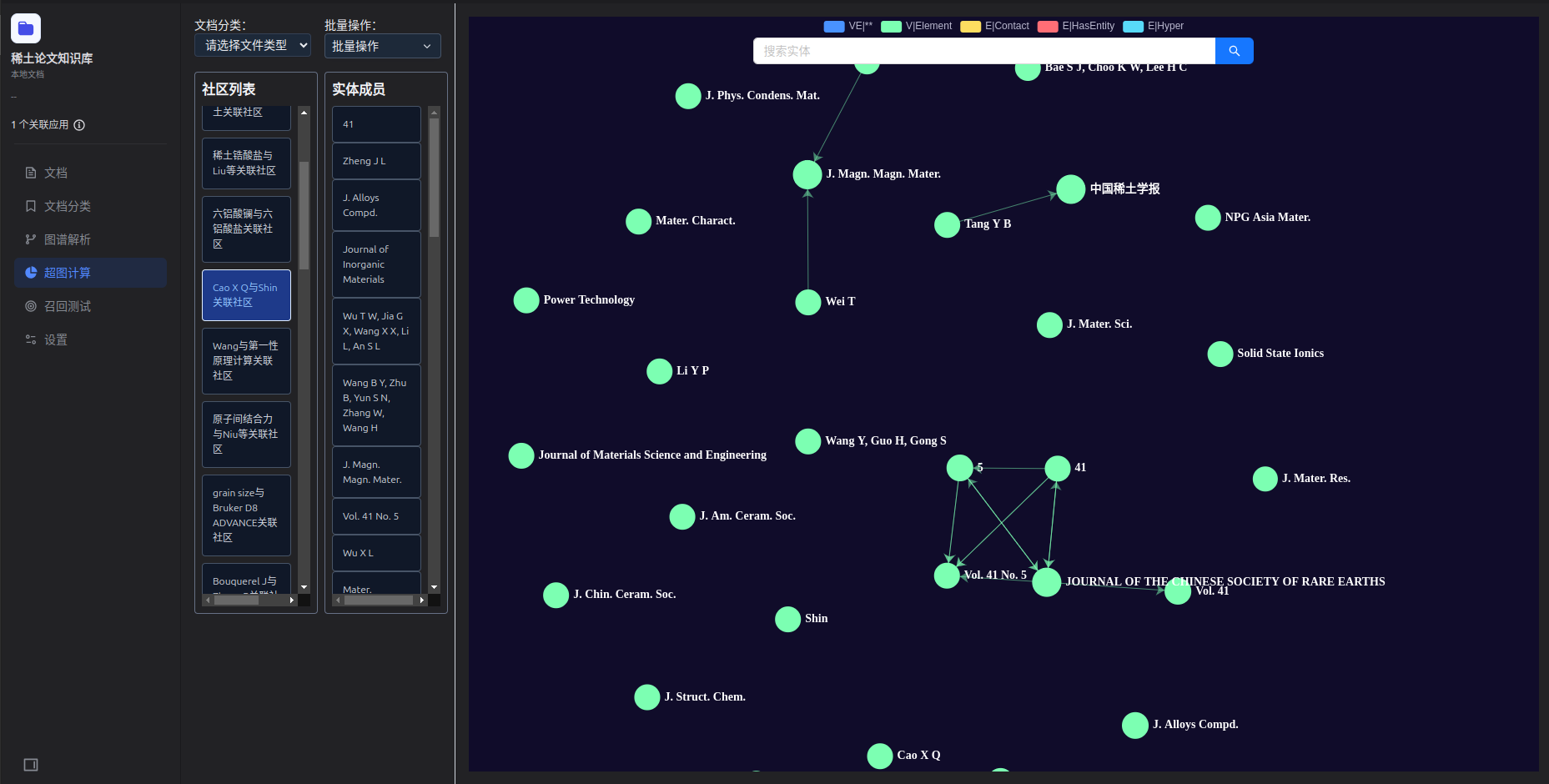The height and width of the screenshot is (784, 1549).
Task: Click the Wei T graph node
Action: click(808, 302)
